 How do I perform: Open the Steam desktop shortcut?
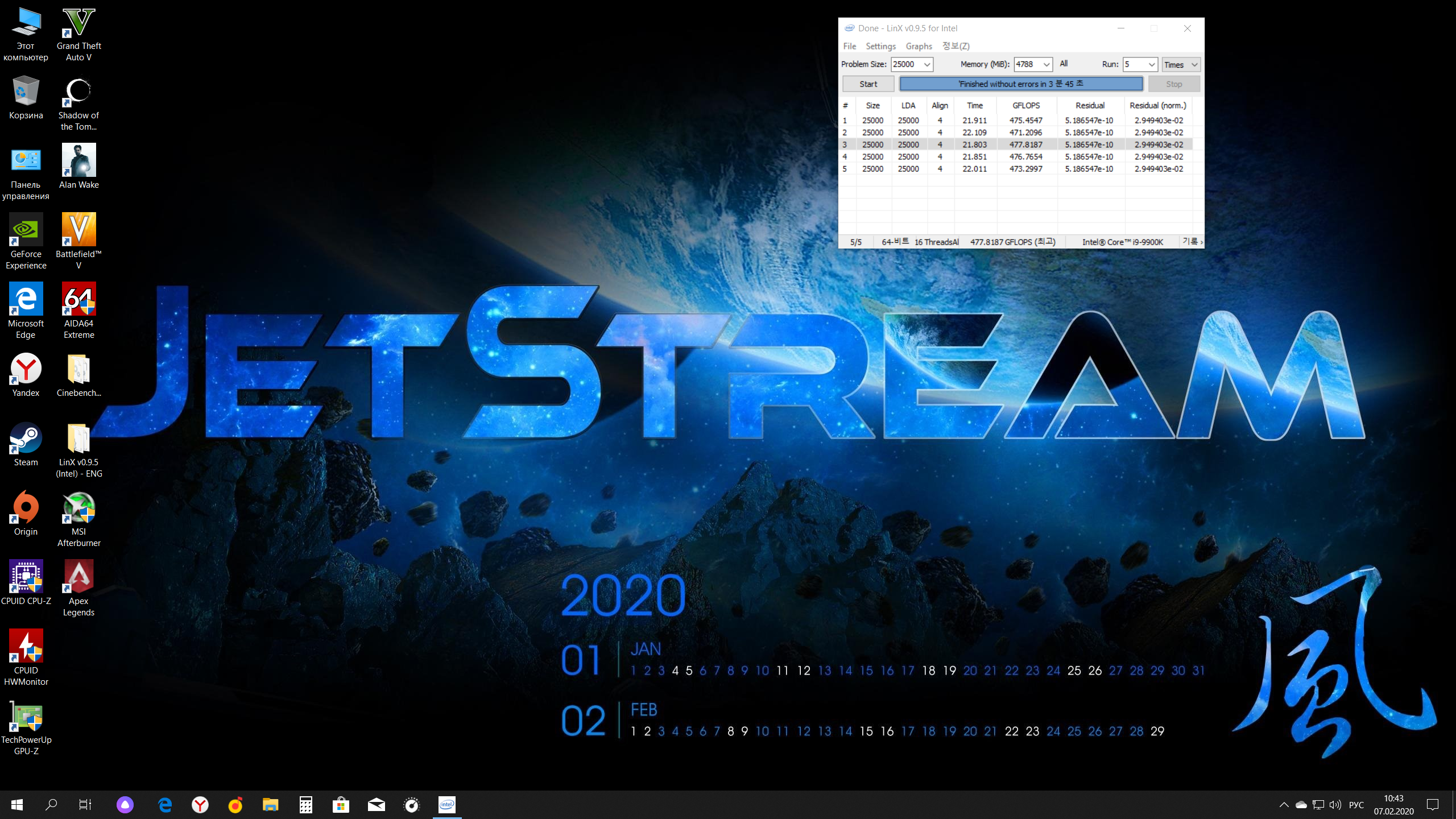click(26, 439)
